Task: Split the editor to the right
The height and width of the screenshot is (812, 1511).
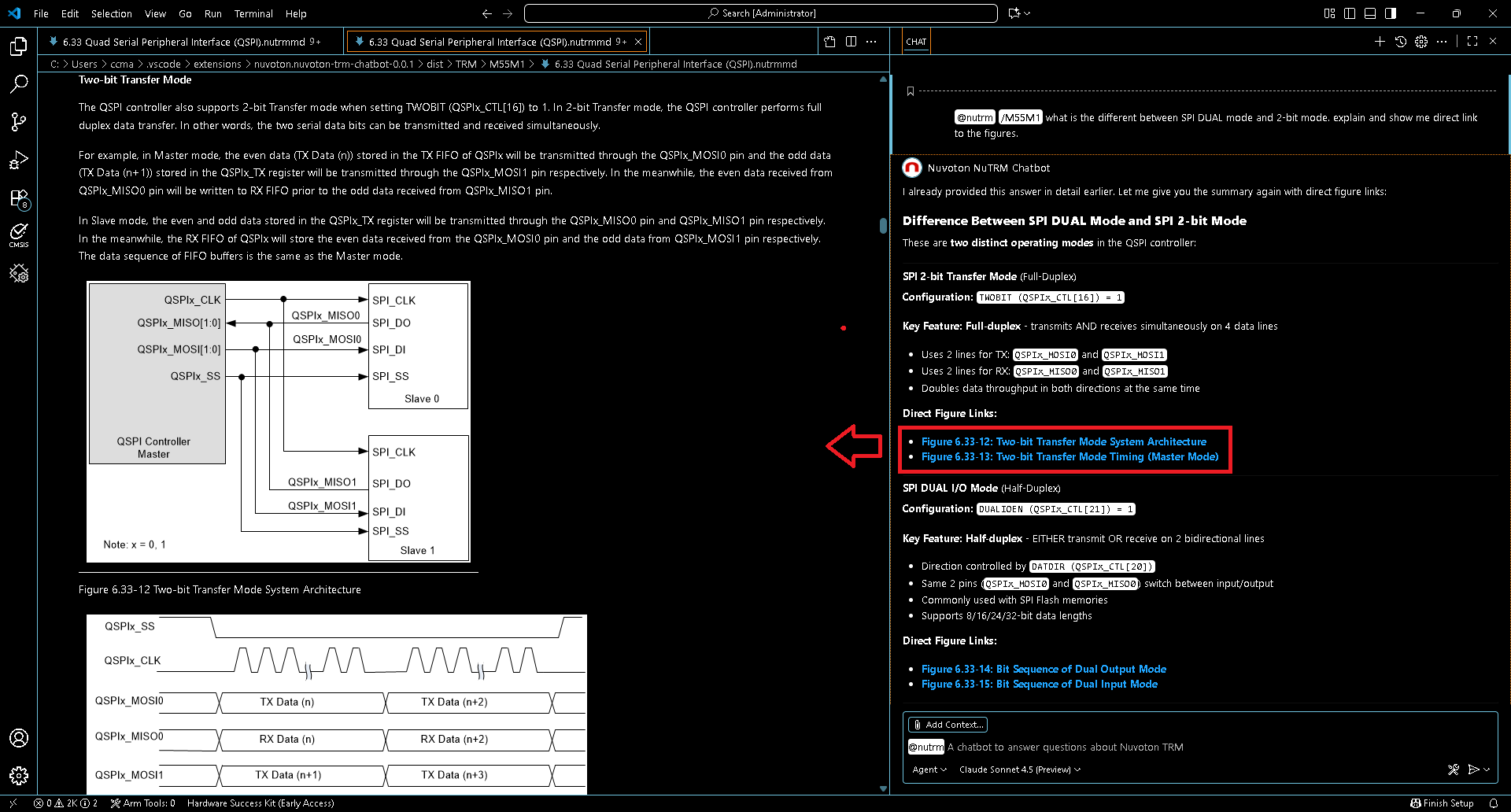Action: point(851,42)
